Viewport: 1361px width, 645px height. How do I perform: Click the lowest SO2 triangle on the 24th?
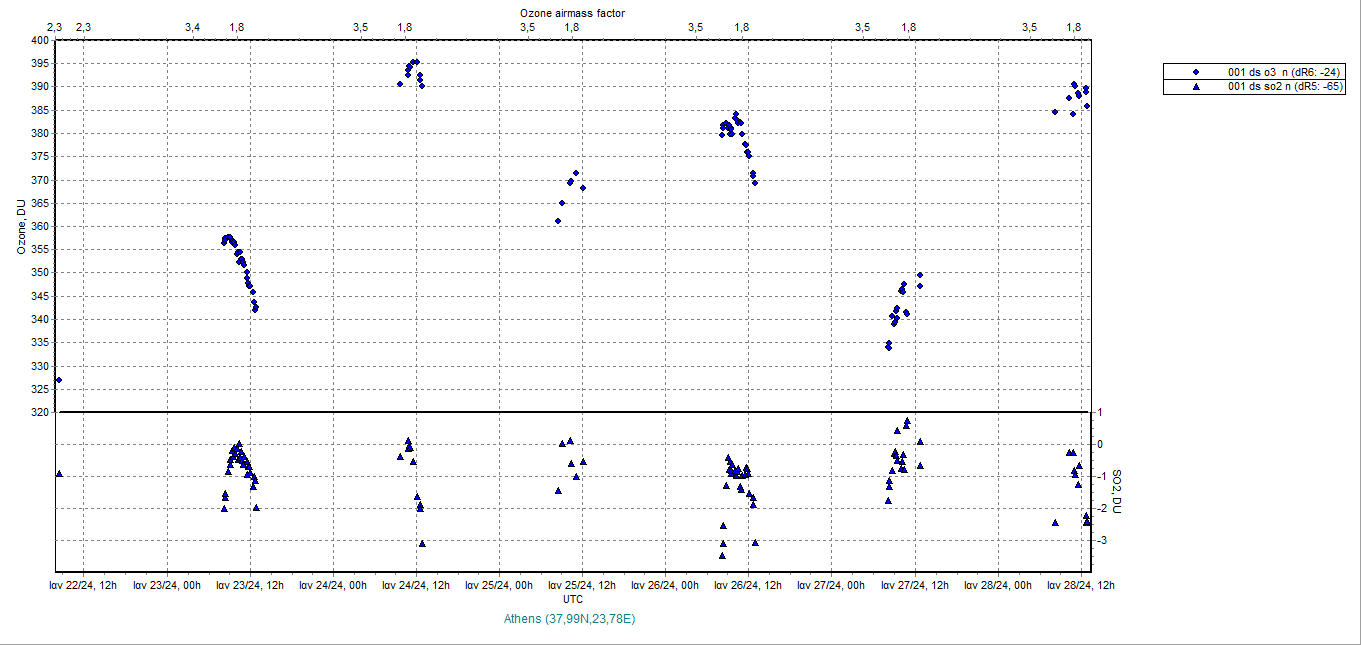(422, 543)
